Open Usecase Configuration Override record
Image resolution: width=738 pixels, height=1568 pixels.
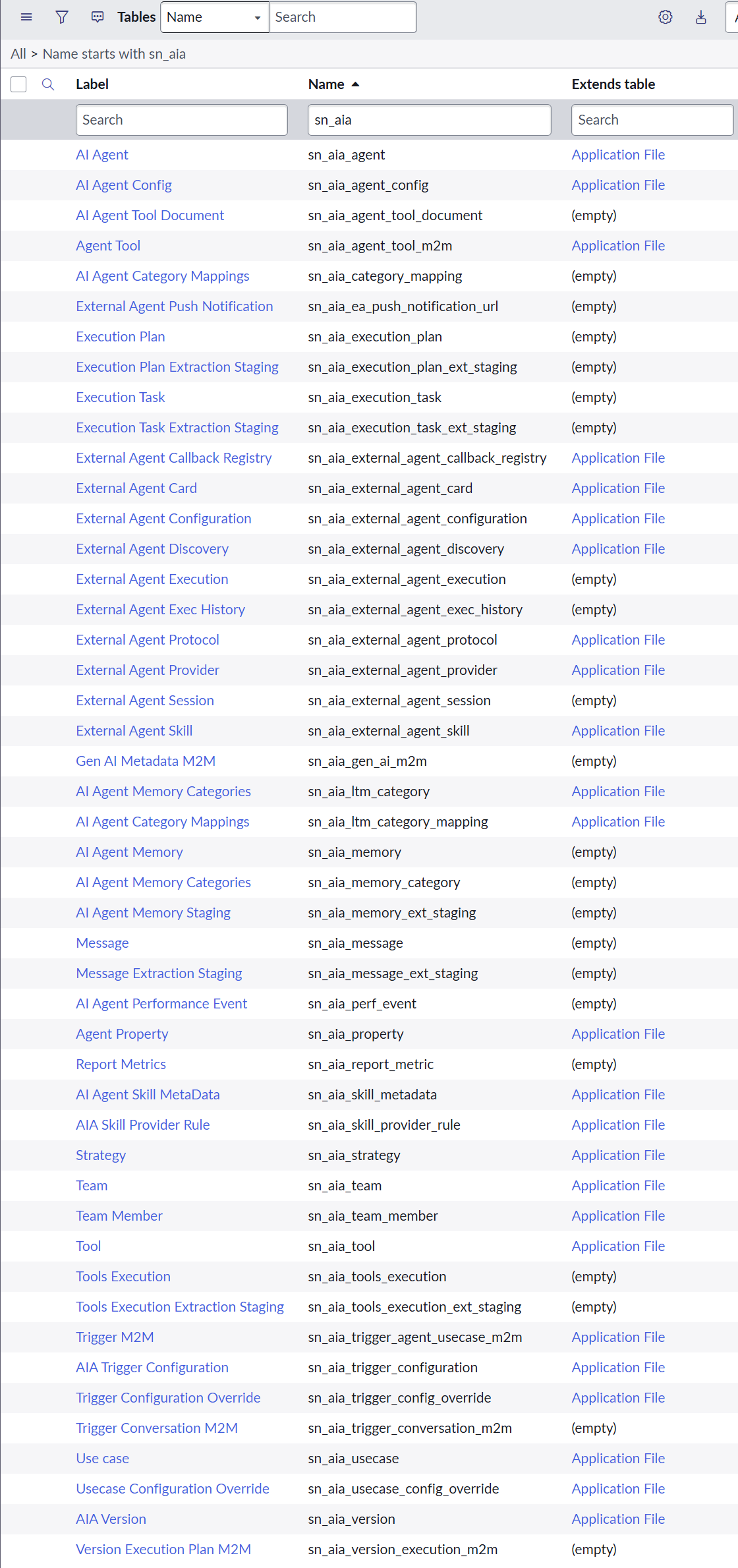click(173, 1489)
